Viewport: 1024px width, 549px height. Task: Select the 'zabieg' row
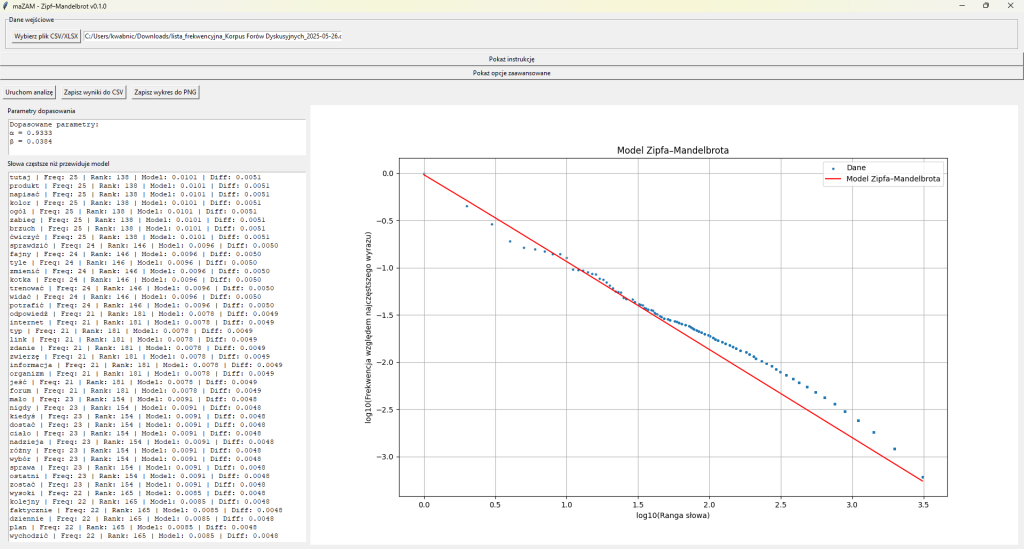[x=137, y=220]
